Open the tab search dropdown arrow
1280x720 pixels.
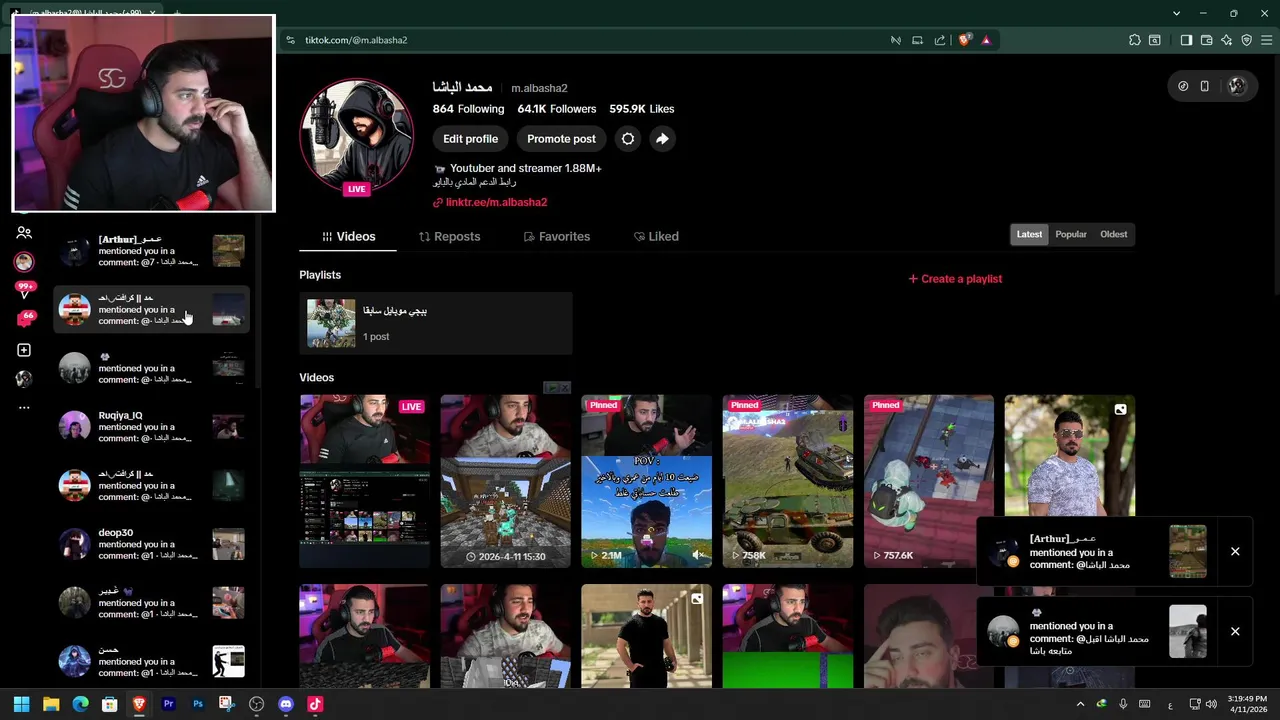tap(1177, 13)
